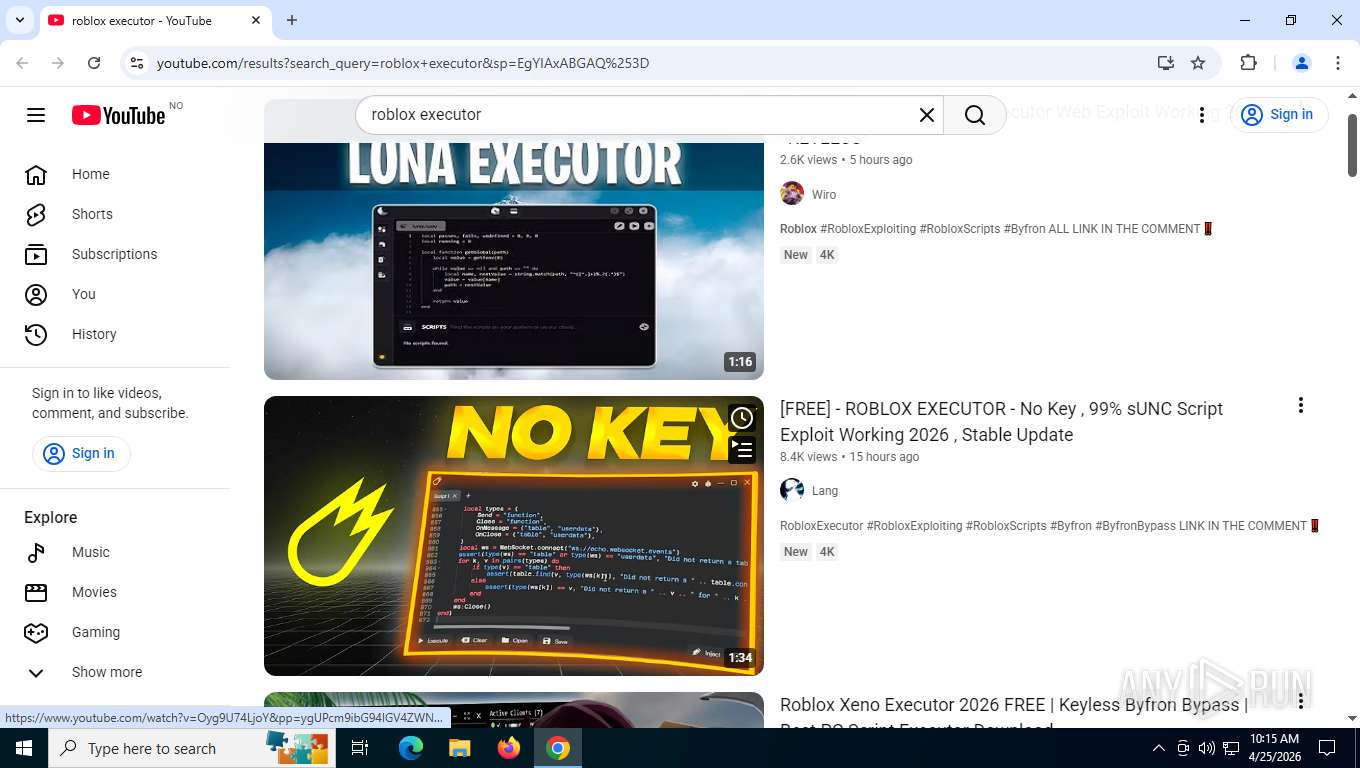View site information icon in address bar
This screenshot has width=1360, height=768.
137,63
